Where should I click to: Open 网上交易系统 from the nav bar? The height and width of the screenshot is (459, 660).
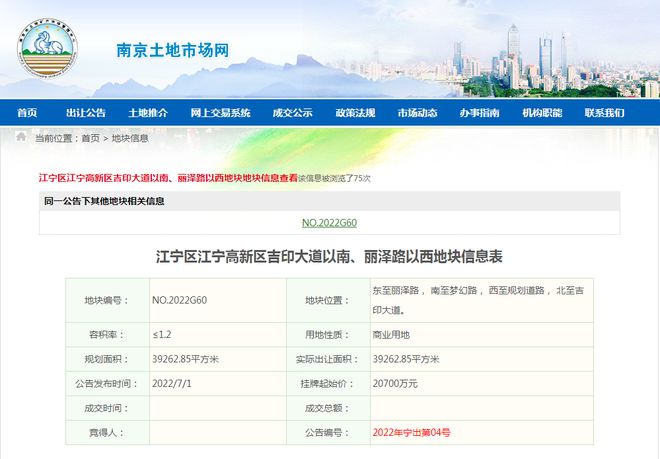220,113
